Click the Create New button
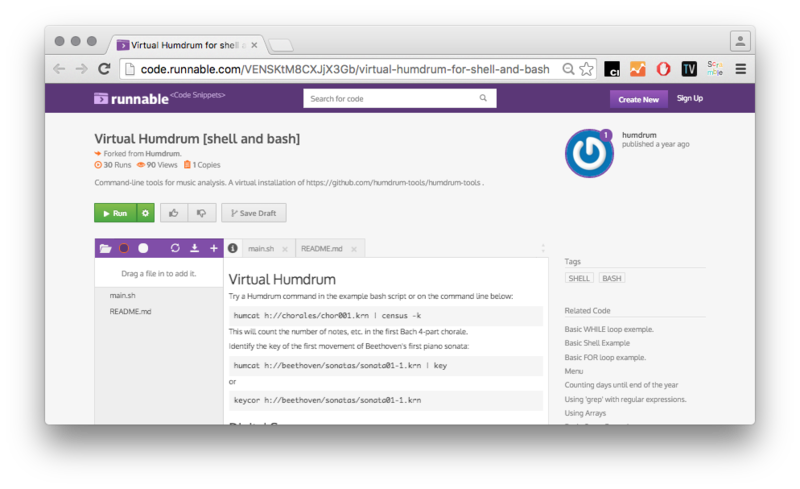 [638, 99]
